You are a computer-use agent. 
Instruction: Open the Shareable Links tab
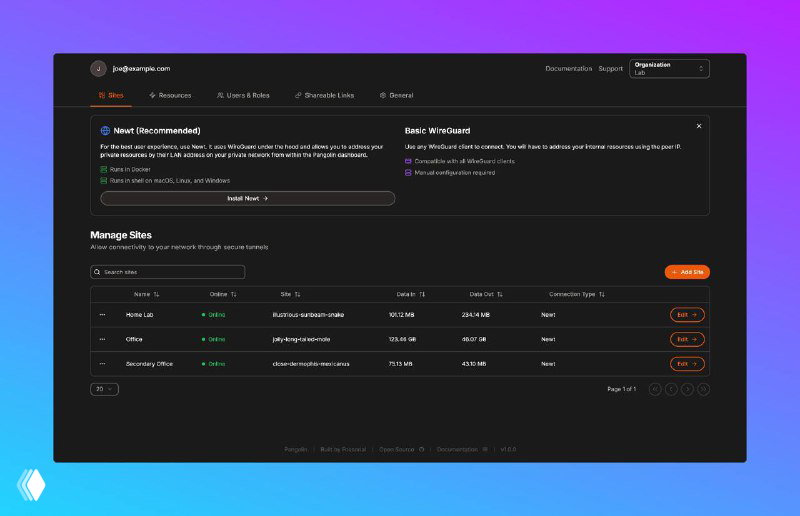324,95
